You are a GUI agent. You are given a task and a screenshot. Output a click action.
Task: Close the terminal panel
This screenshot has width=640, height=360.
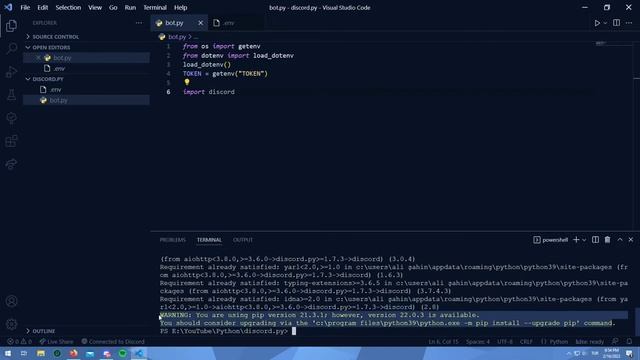[631, 240]
